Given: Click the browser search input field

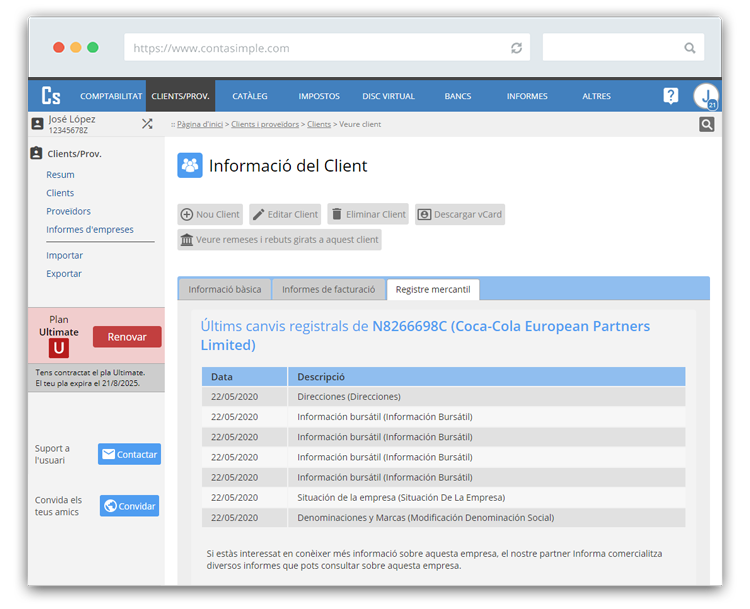Looking at the screenshot, I should pos(623,47).
